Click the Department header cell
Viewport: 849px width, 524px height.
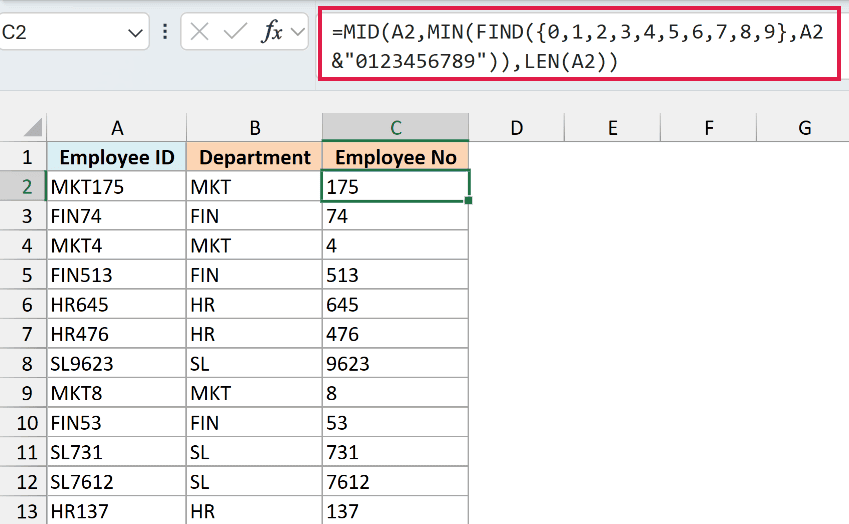[254, 157]
